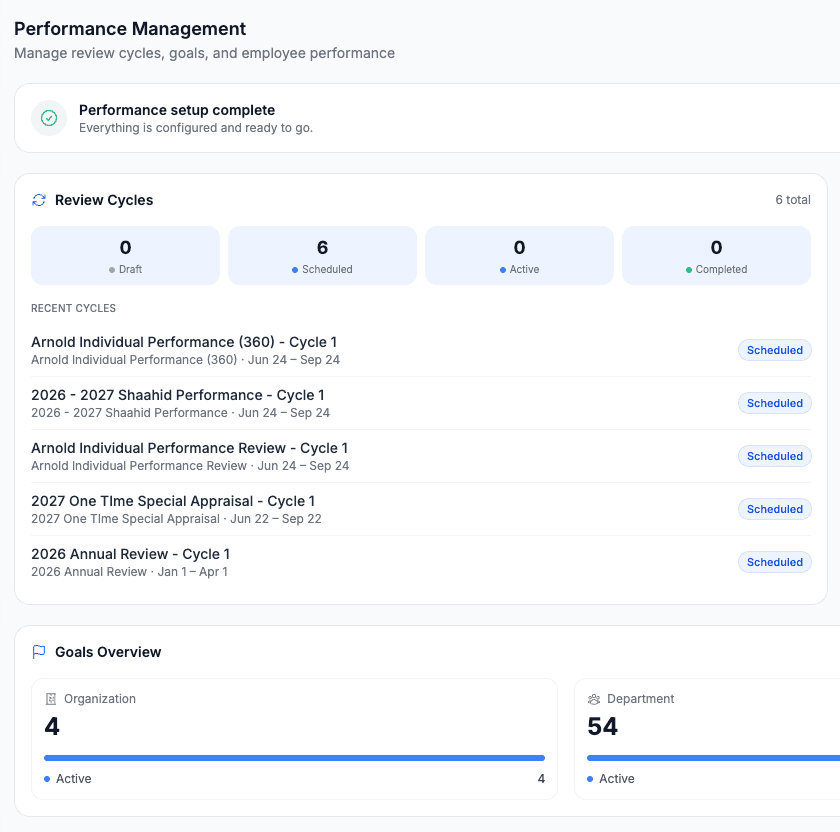840x832 pixels.
Task: Click the 'Performance Management' page title
Action: (x=130, y=28)
